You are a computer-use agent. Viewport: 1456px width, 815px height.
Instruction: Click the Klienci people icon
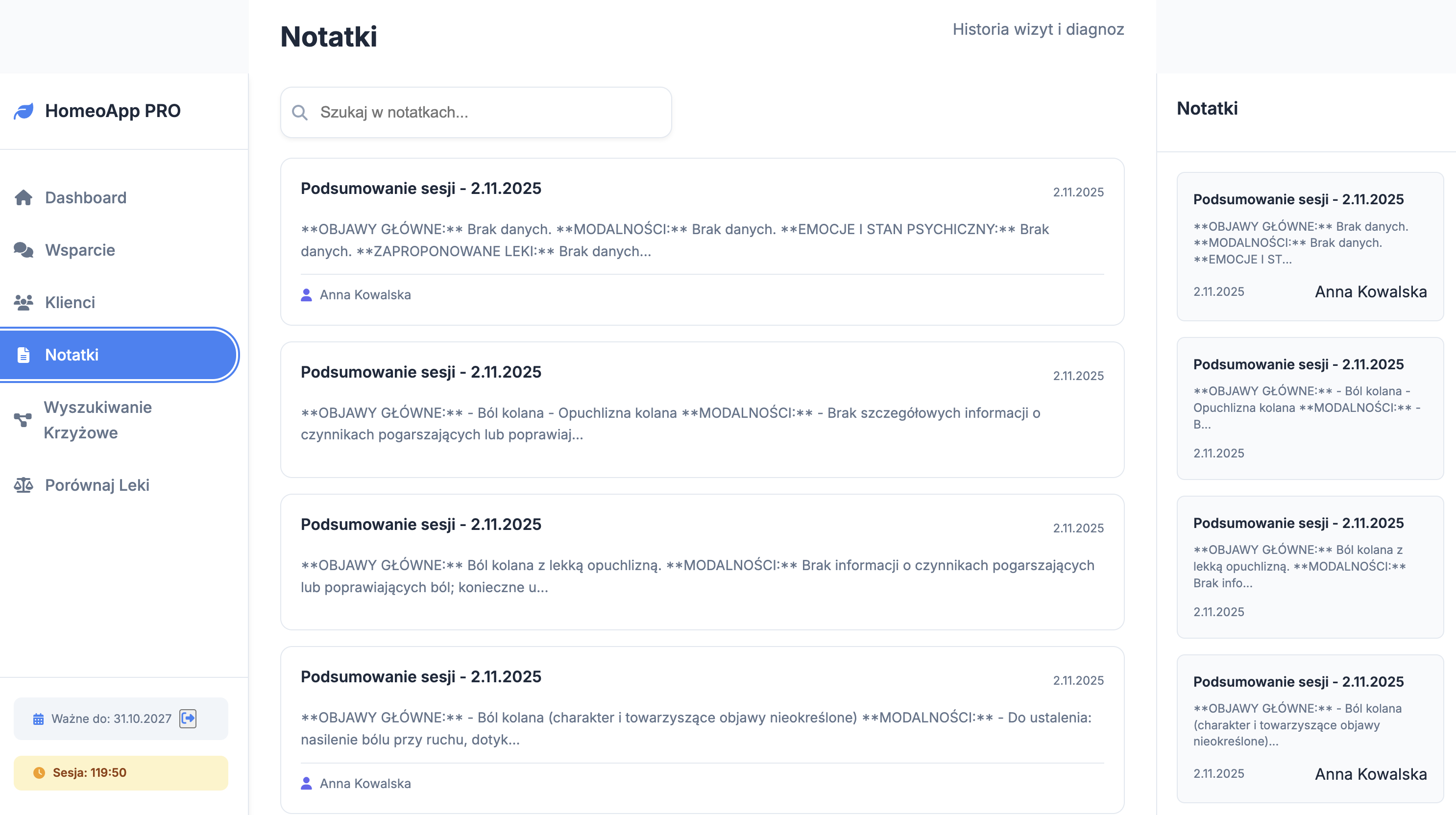24,302
